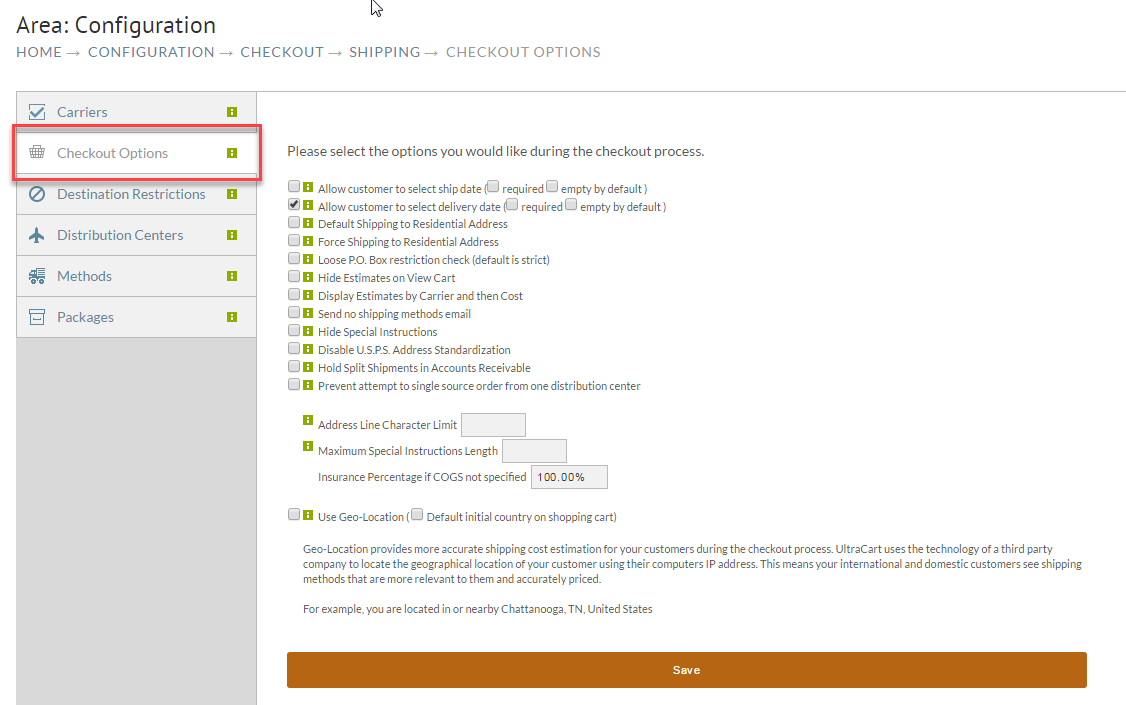This screenshot has height=705, width=1126.
Task: Click the Insurance Percentage input field
Action: [569, 477]
